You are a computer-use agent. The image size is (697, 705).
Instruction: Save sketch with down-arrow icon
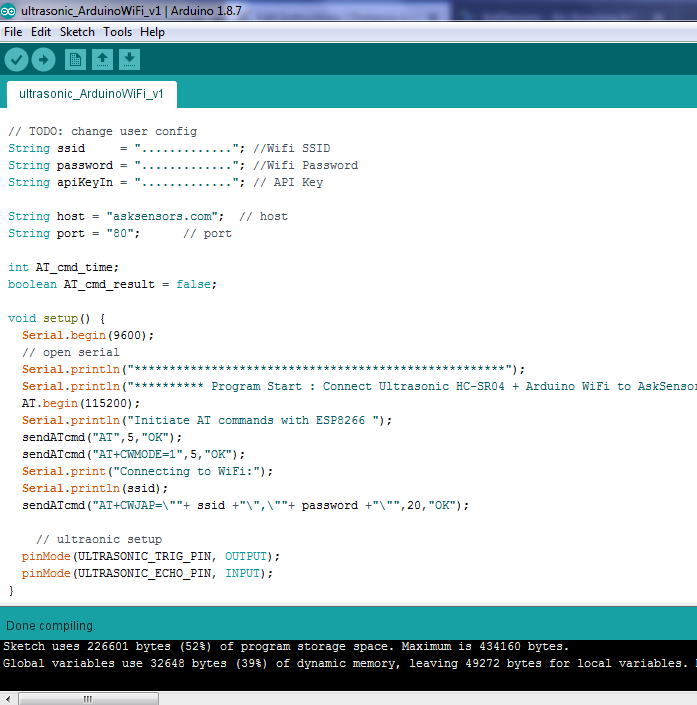130,59
